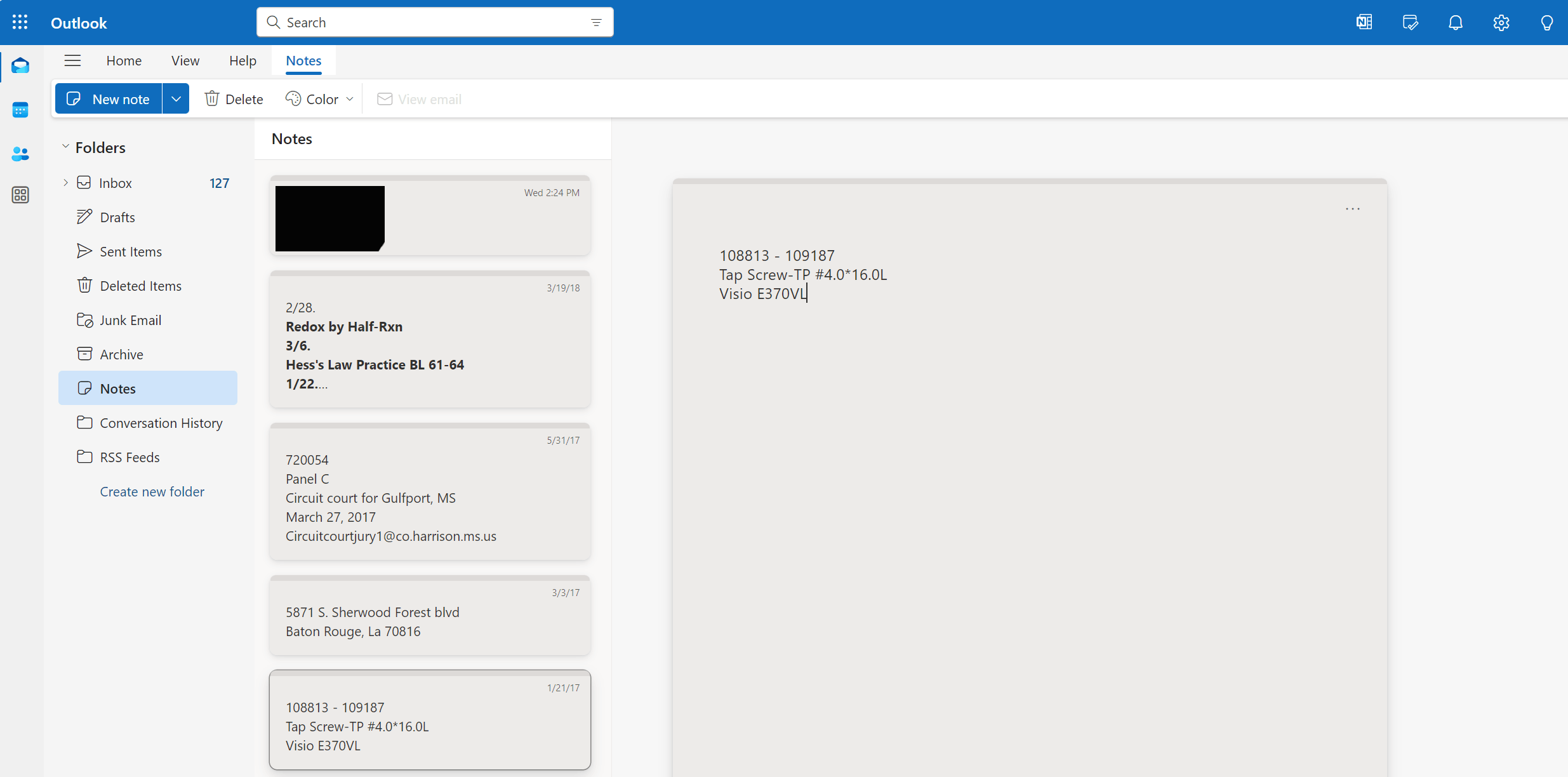Open the Settings gear
This screenshot has height=777, width=1568.
coord(1501,22)
